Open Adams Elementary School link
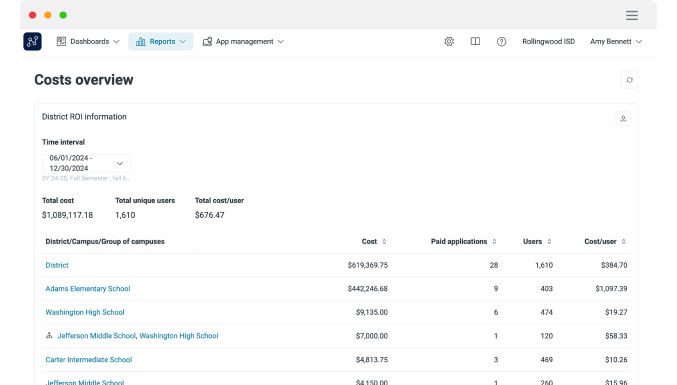This screenshot has width=677, height=385. point(88,289)
